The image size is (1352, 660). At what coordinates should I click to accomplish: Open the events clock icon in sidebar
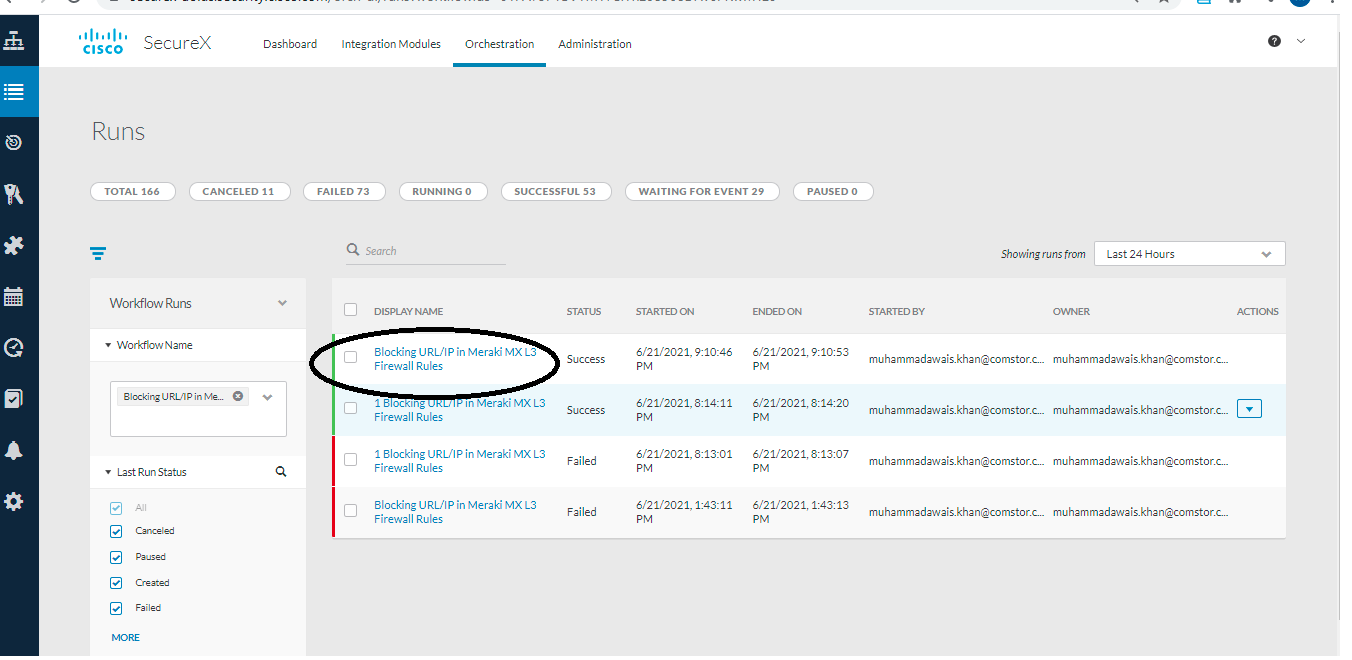13,348
